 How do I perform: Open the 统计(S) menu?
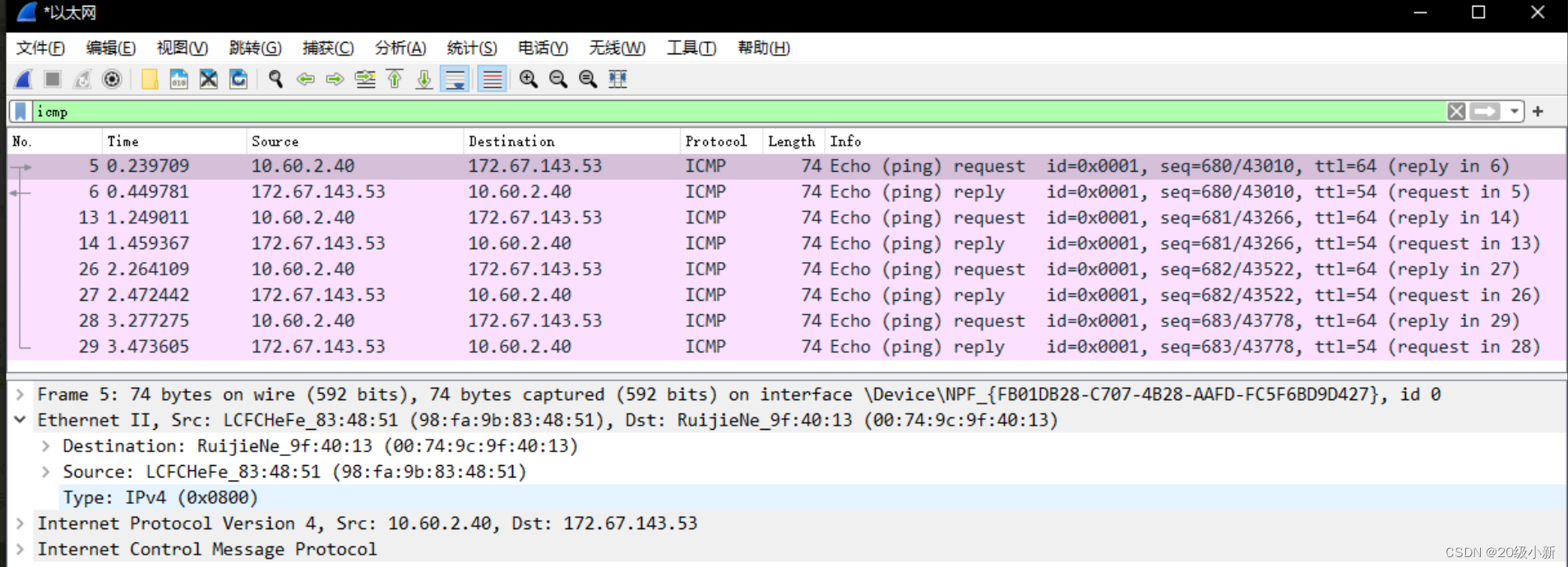(472, 48)
